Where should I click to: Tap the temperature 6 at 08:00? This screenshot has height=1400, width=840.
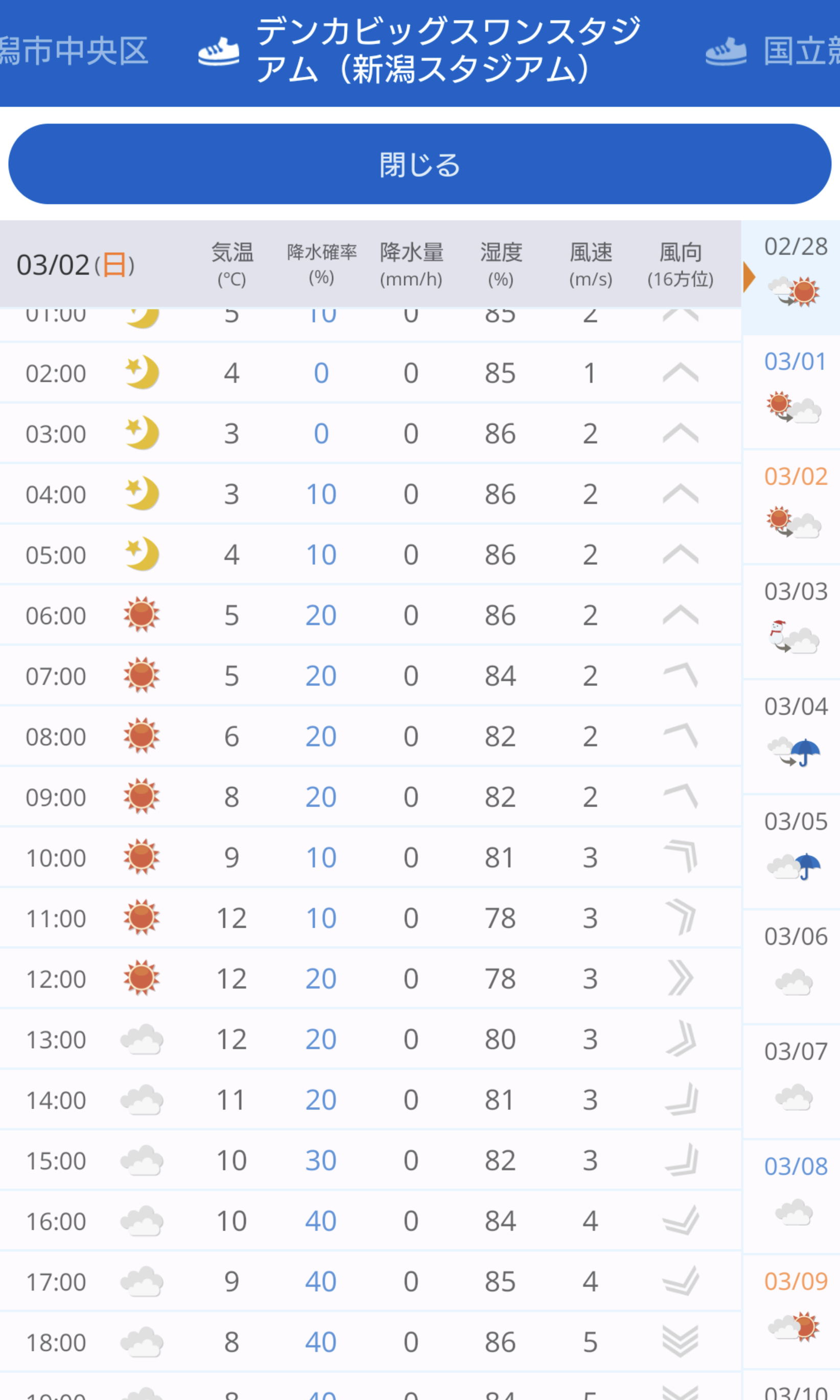pyautogui.click(x=231, y=736)
